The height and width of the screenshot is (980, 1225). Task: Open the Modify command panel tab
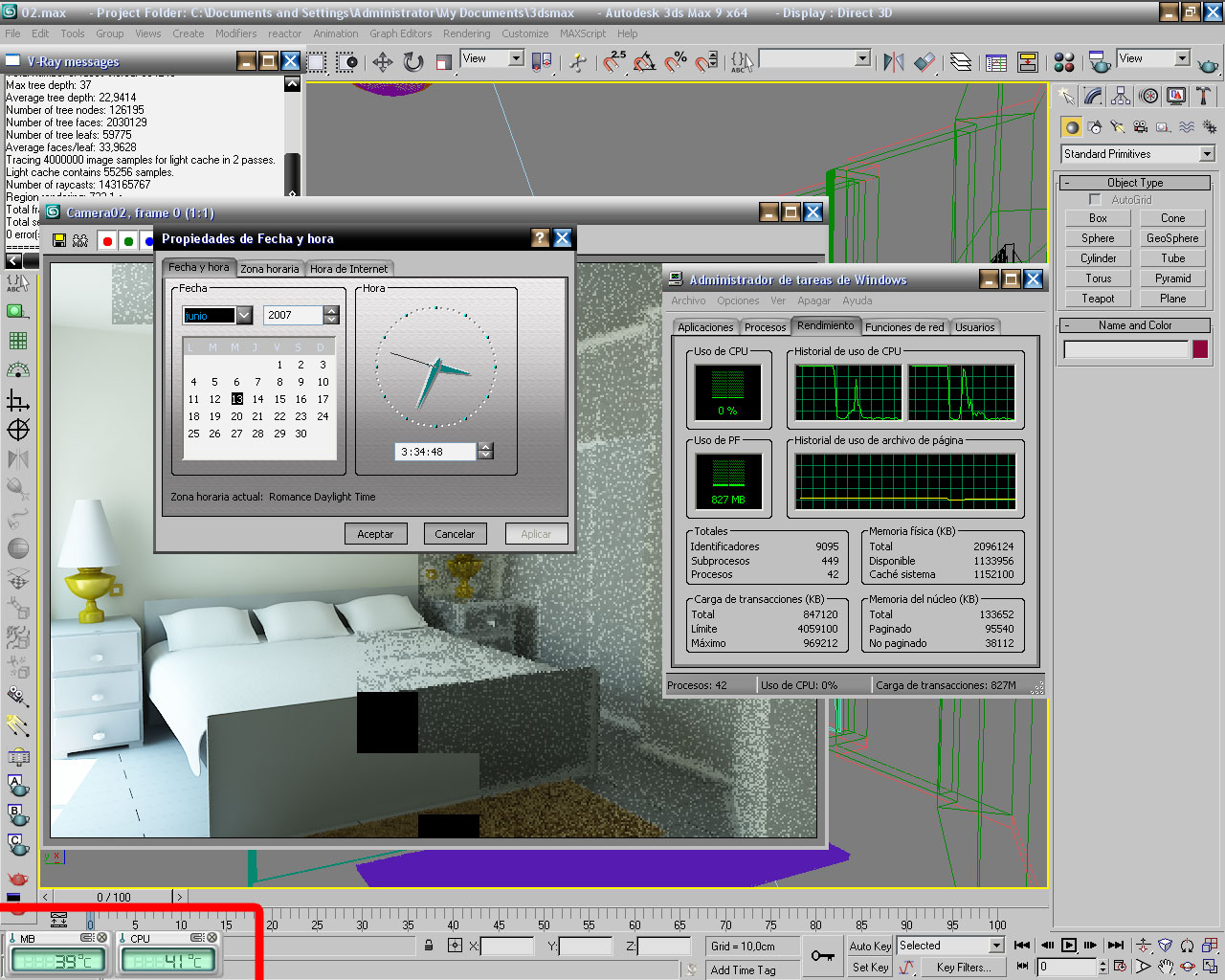pyautogui.click(x=1093, y=96)
